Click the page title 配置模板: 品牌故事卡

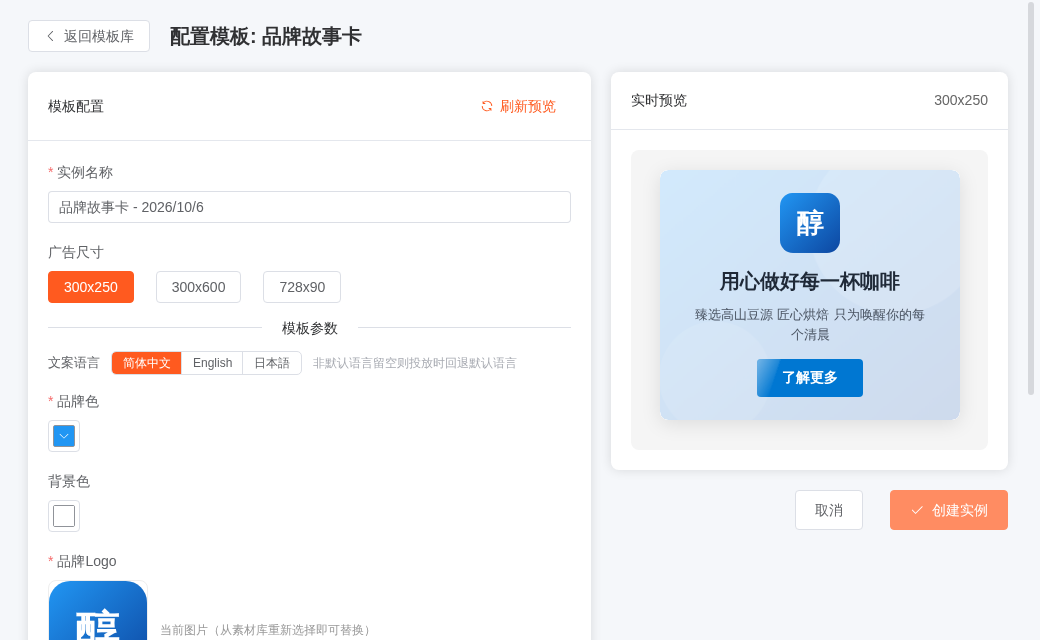265,36
